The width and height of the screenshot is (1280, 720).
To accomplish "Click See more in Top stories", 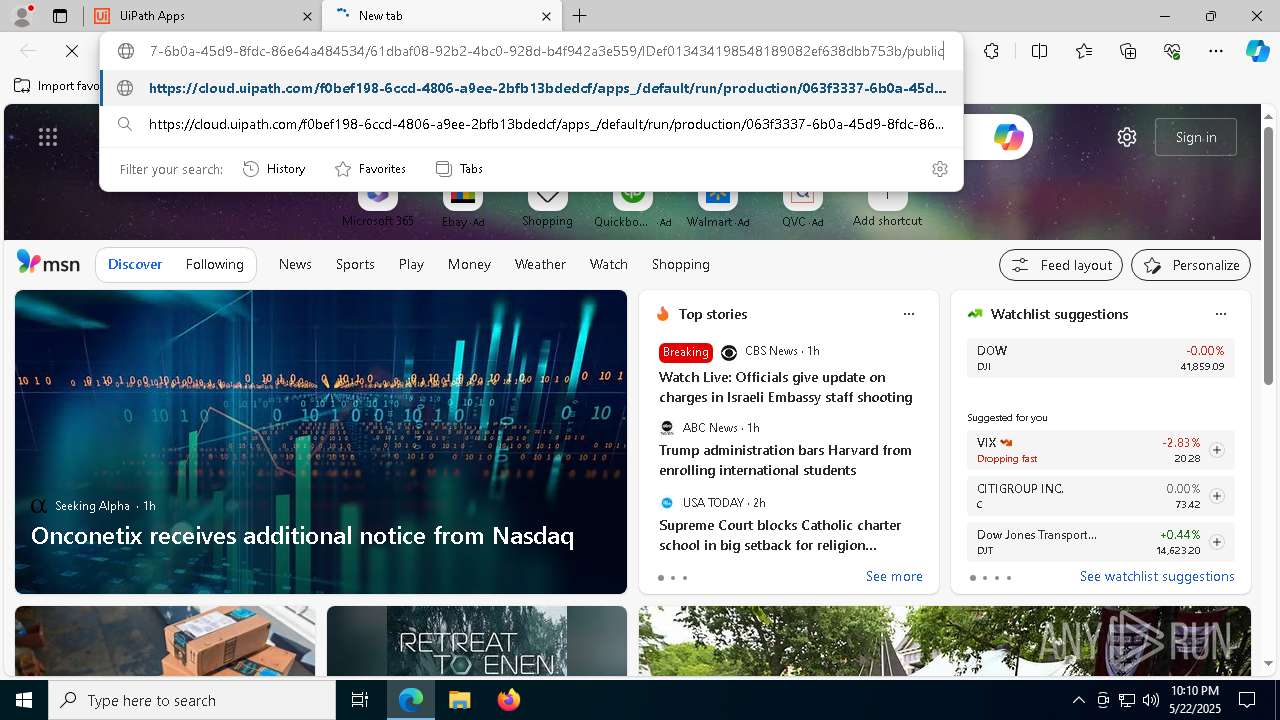I will click(x=894, y=576).
